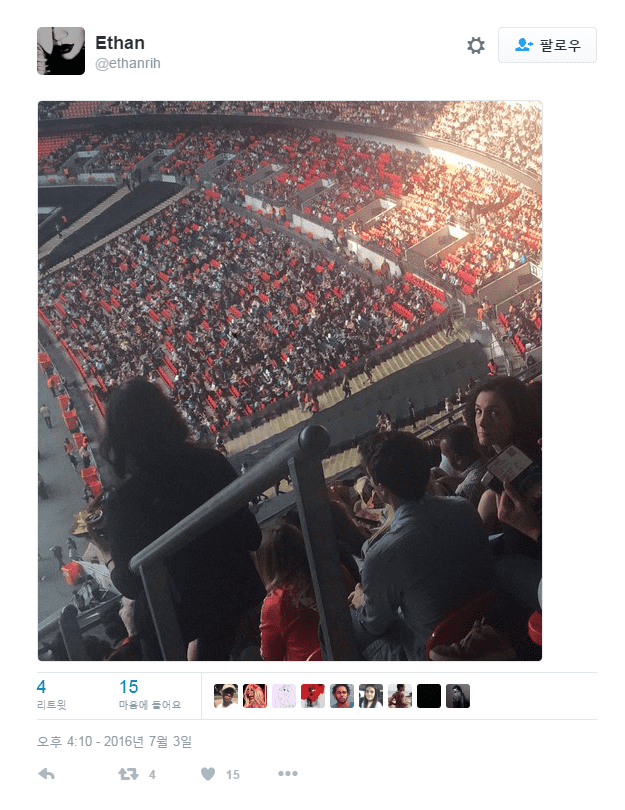The height and width of the screenshot is (810, 625).
Task: Open the Ethan display name link
Action: coord(120,43)
